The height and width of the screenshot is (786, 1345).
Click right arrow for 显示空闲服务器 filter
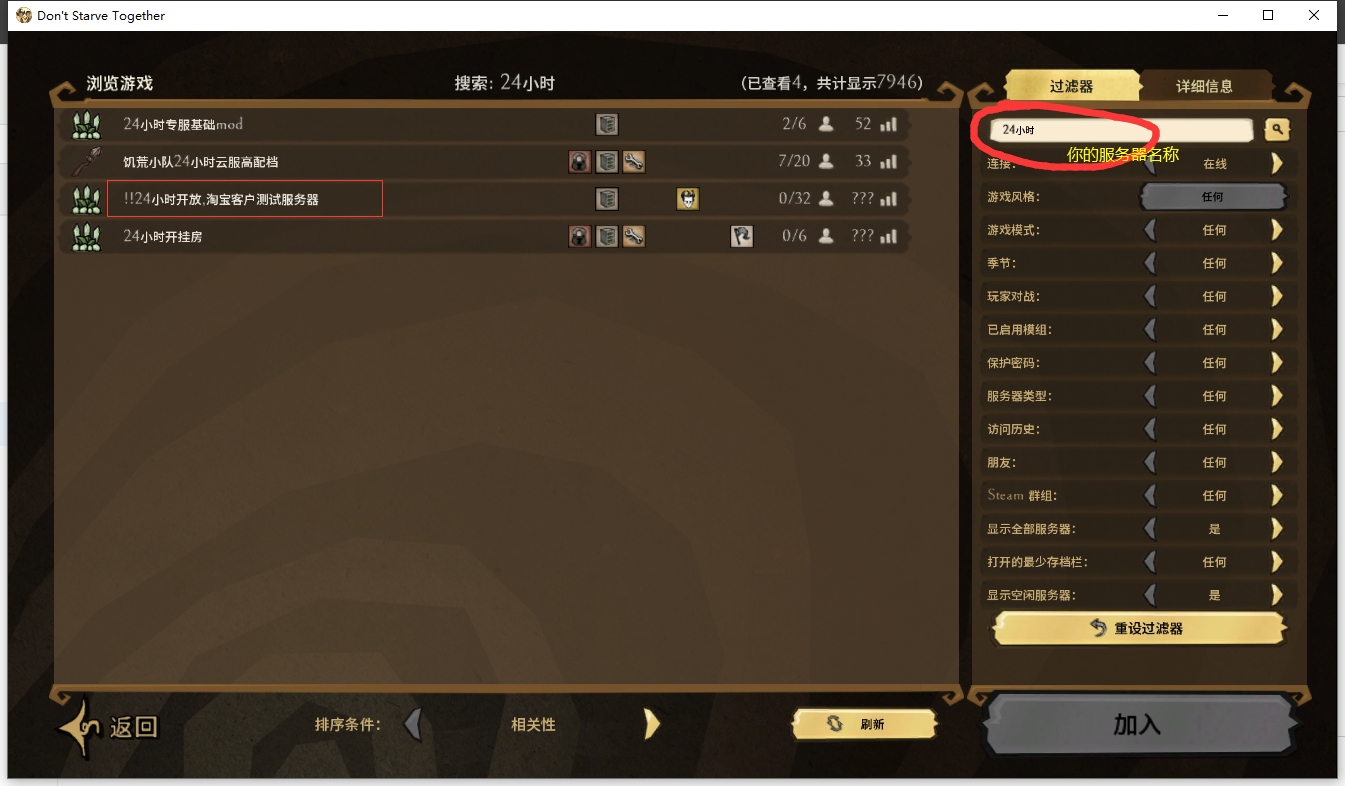pyautogui.click(x=1277, y=595)
